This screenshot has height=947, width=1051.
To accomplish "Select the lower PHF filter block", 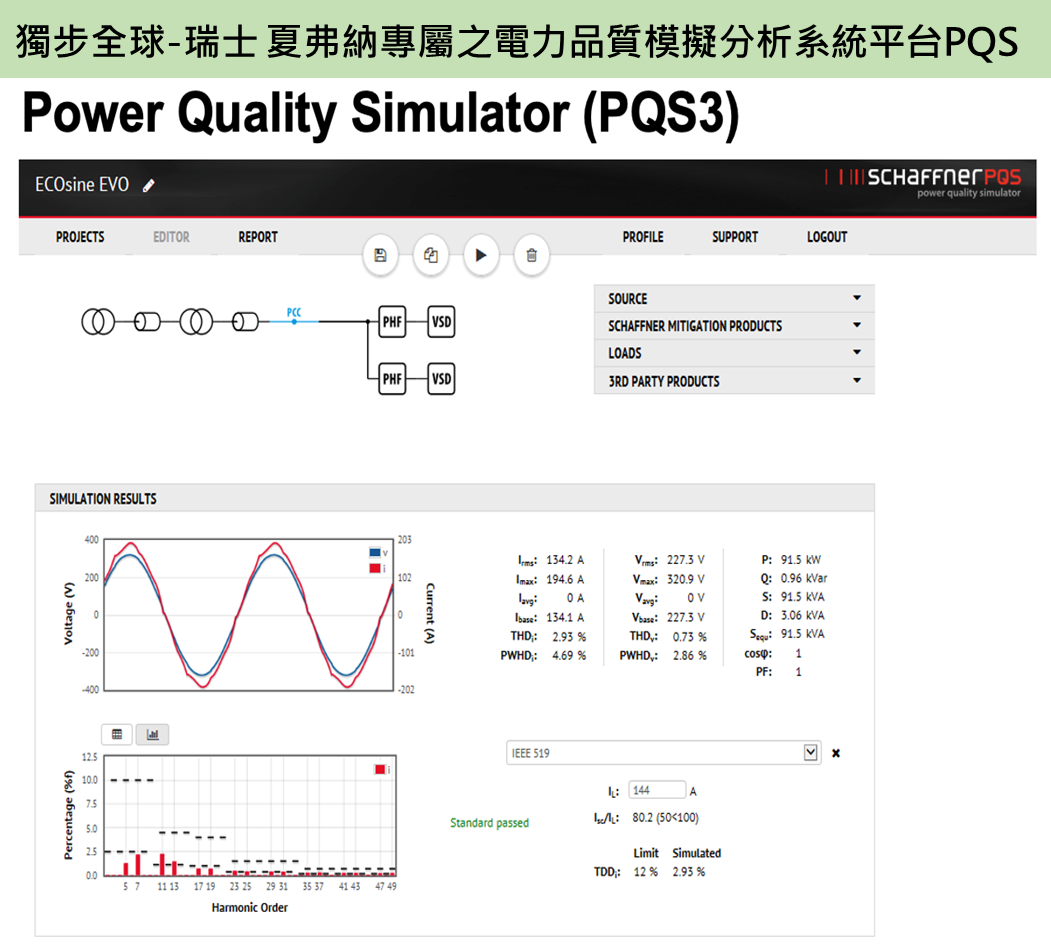I will pos(392,379).
